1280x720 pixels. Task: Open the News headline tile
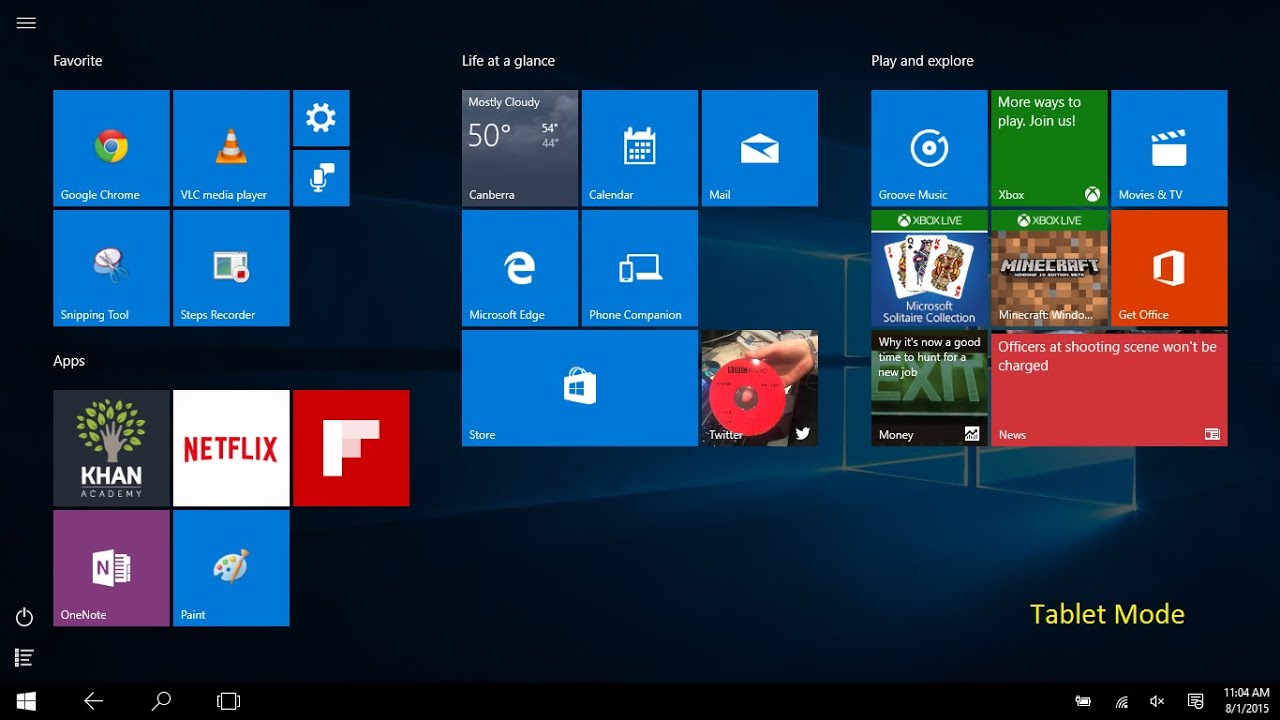tap(1109, 388)
